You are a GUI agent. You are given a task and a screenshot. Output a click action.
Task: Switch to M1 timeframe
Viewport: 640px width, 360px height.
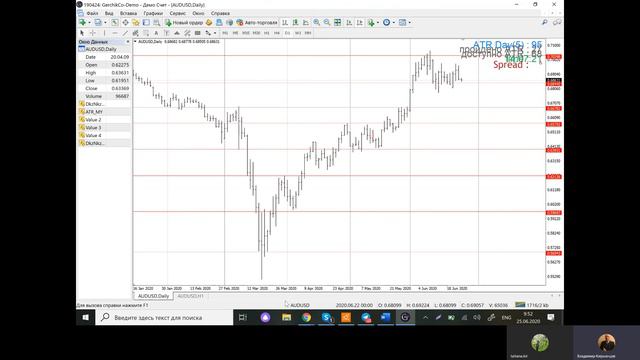coord(225,33)
